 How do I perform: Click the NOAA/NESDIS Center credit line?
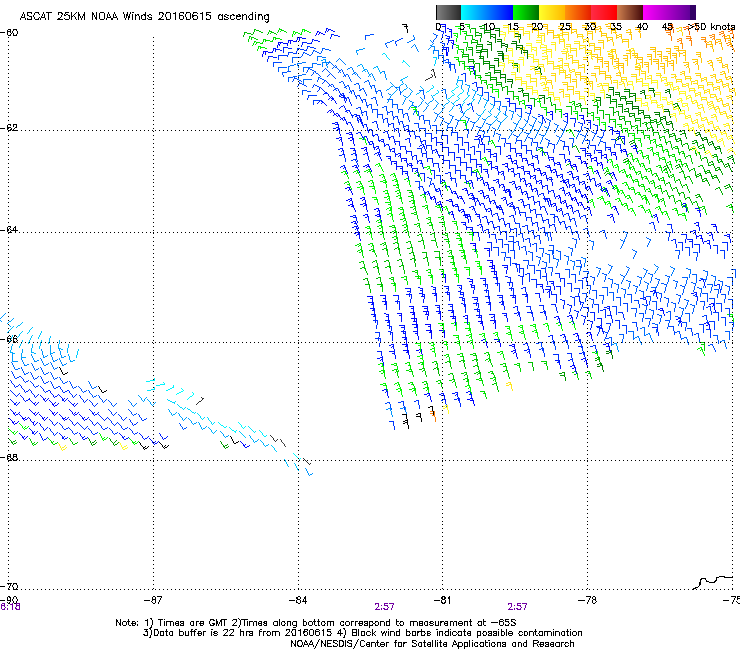tap(432, 644)
